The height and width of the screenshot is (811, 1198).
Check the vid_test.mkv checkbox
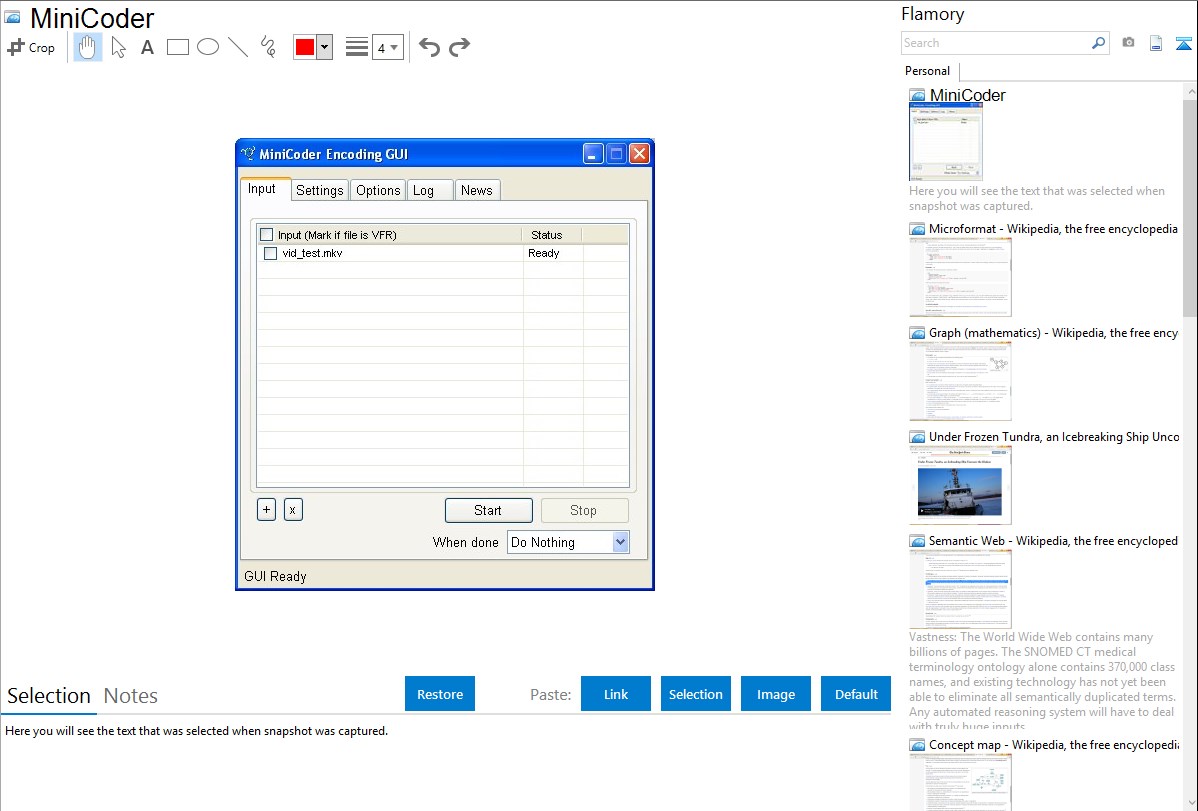pyautogui.click(x=270, y=254)
